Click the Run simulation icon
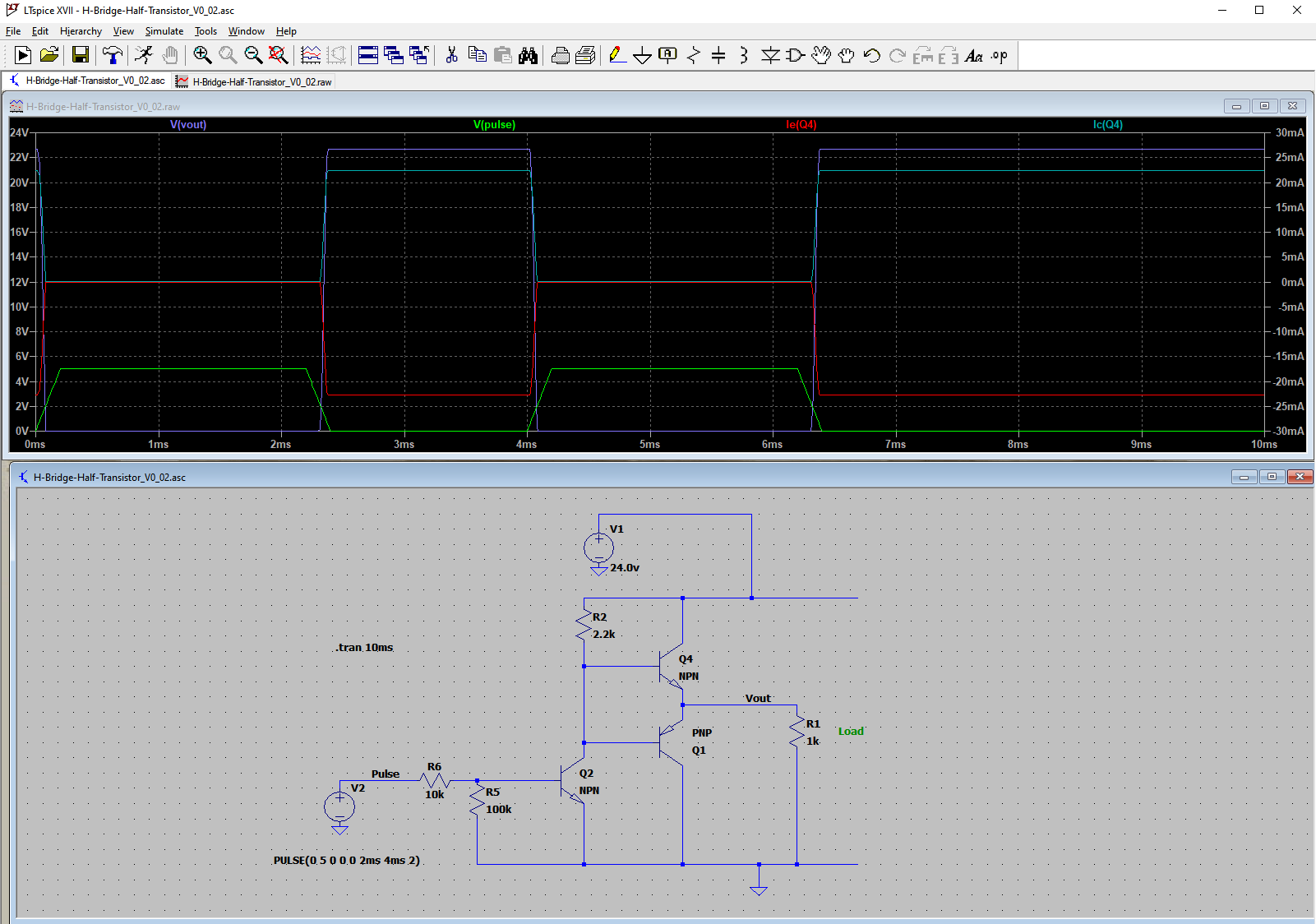This screenshot has height=924, width=1316. coord(144,55)
